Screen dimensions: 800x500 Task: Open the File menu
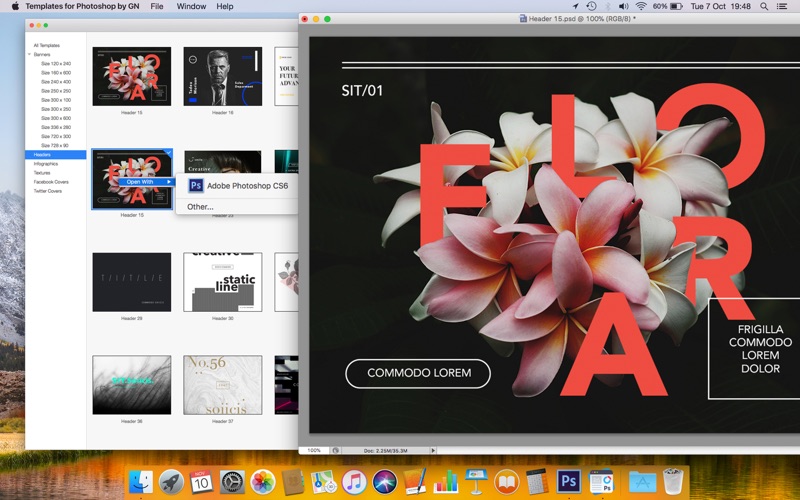tap(157, 6)
